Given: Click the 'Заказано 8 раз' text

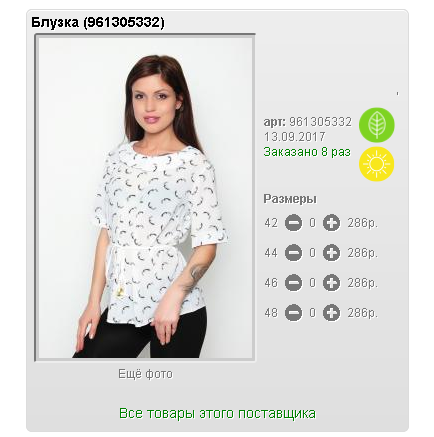Looking at the screenshot, I should 307,152.
